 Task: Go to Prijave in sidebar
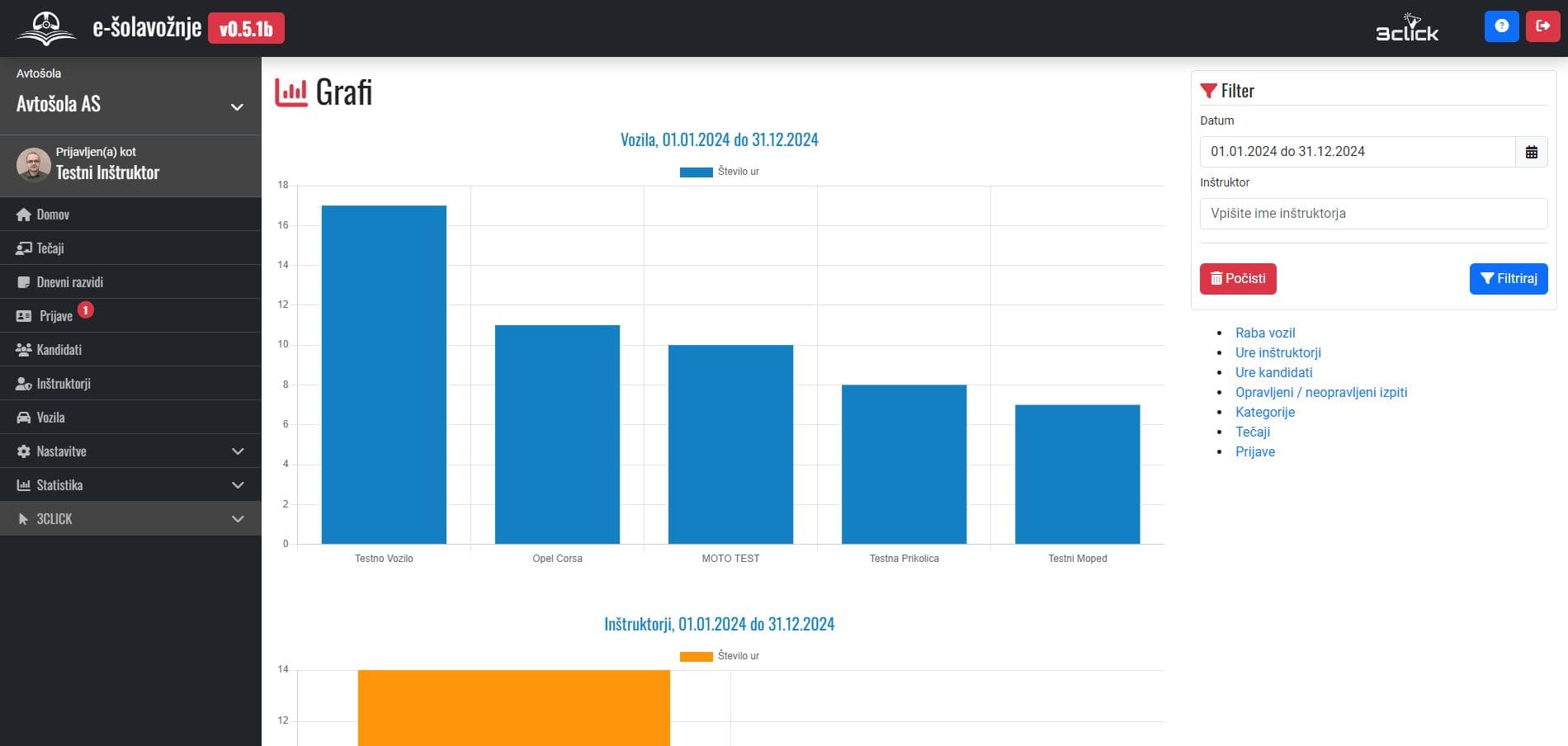pos(130,316)
